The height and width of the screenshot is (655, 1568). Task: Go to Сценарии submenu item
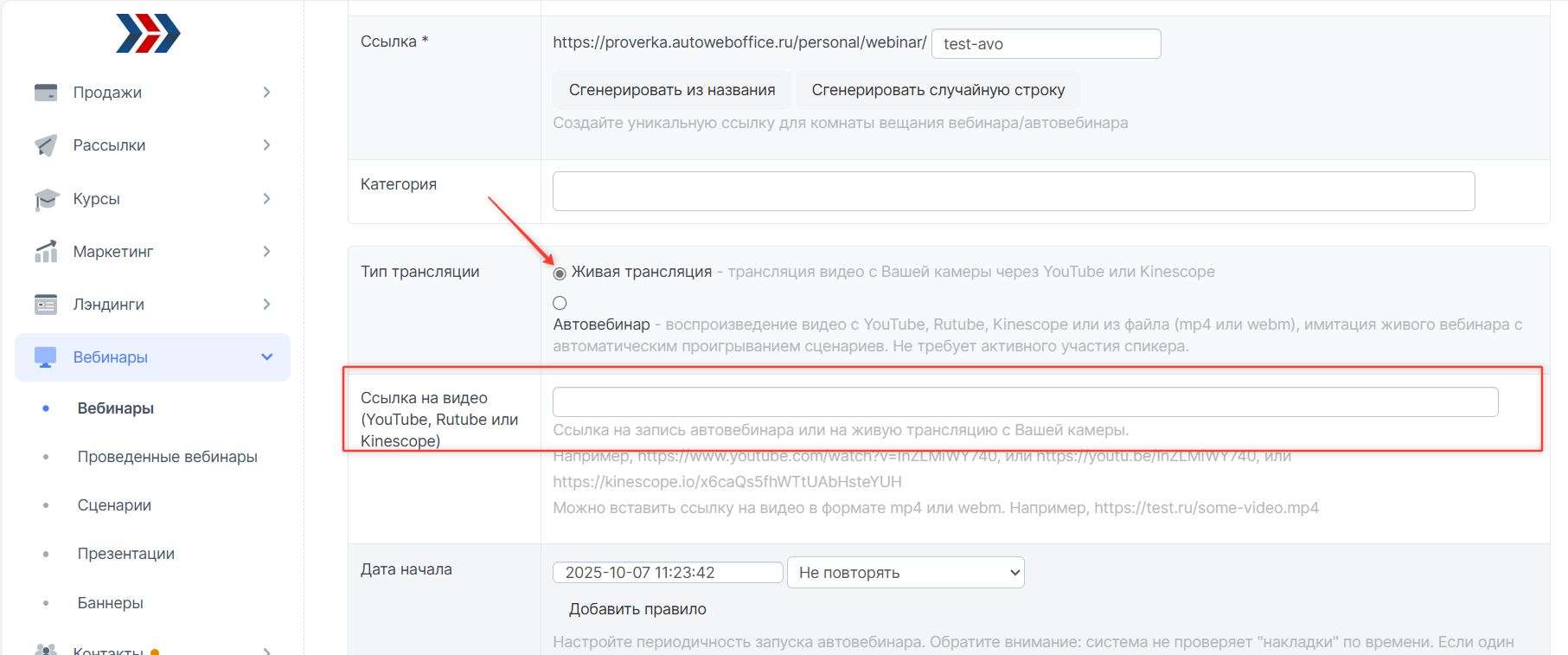(x=114, y=505)
